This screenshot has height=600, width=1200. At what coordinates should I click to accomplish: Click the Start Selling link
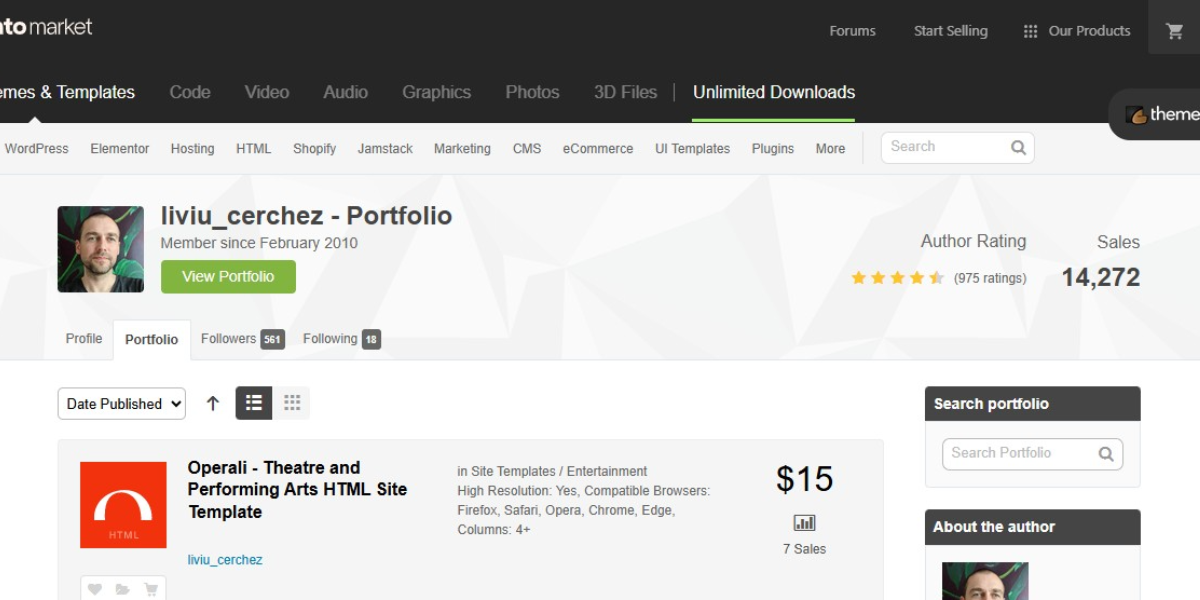[951, 31]
